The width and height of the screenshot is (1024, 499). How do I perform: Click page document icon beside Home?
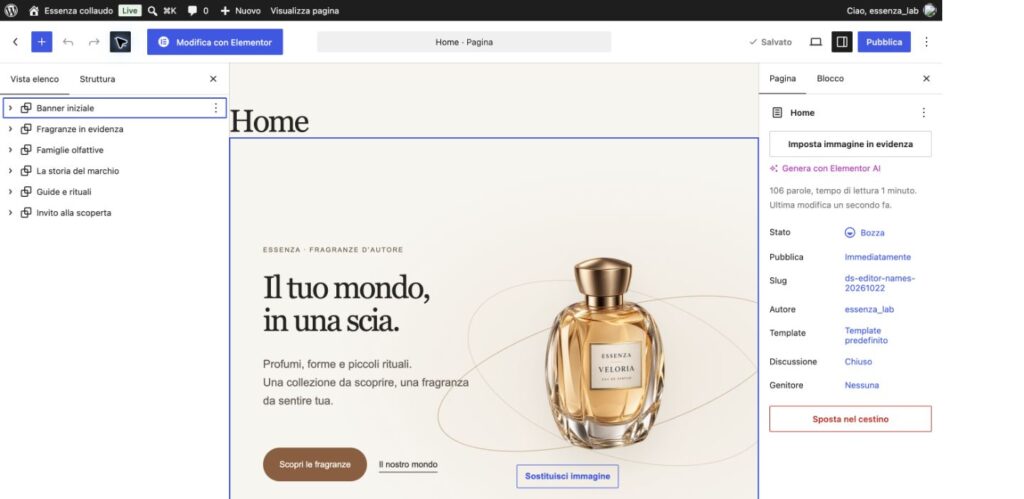pos(776,112)
